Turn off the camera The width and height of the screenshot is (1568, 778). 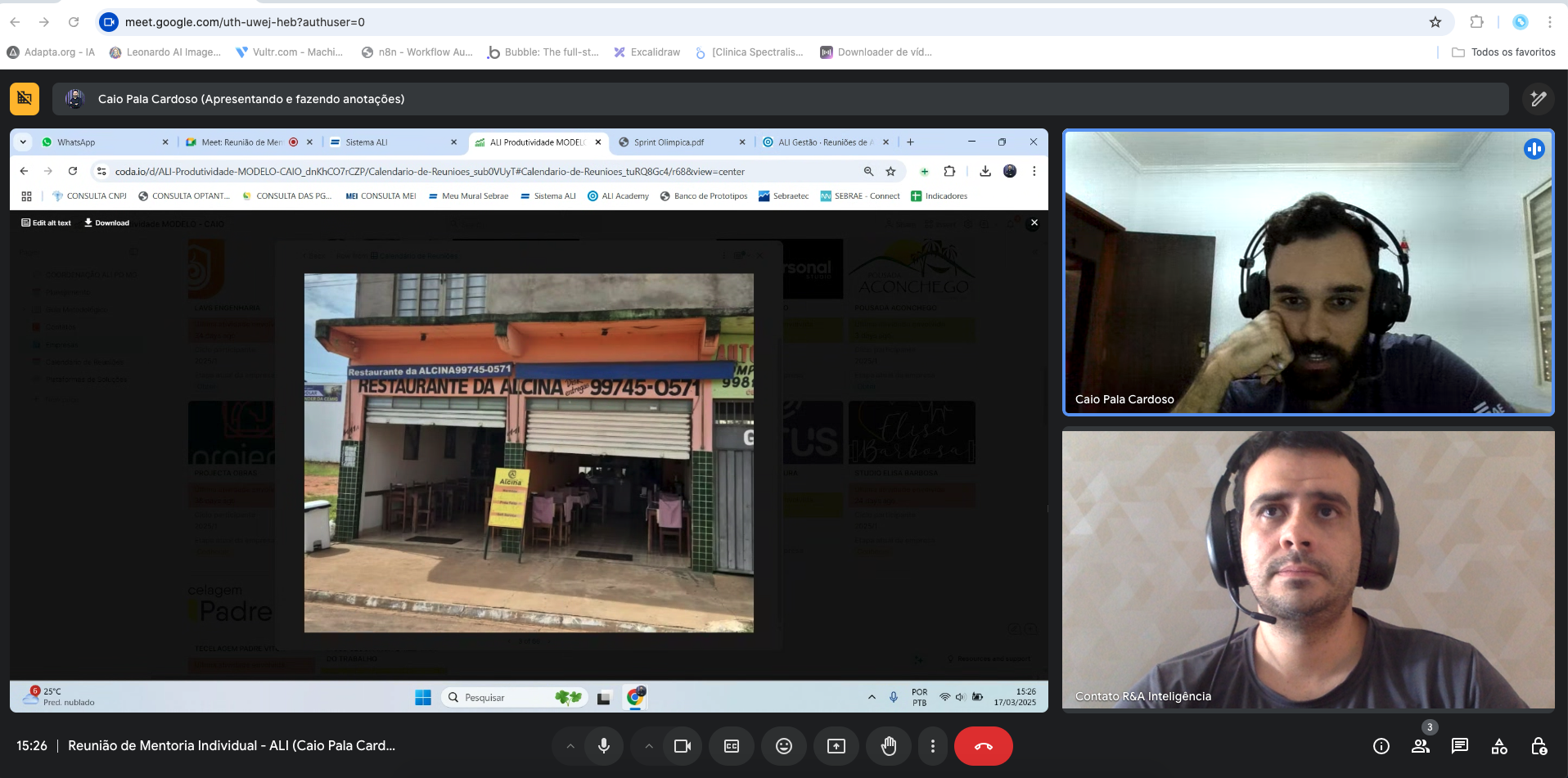pos(682,746)
